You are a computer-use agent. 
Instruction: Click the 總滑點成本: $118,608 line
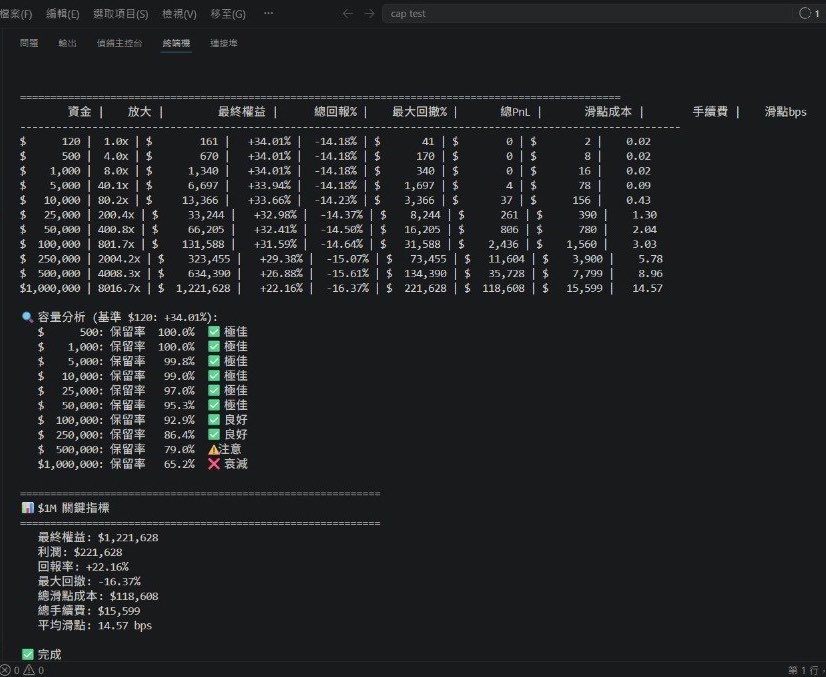tap(98, 596)
